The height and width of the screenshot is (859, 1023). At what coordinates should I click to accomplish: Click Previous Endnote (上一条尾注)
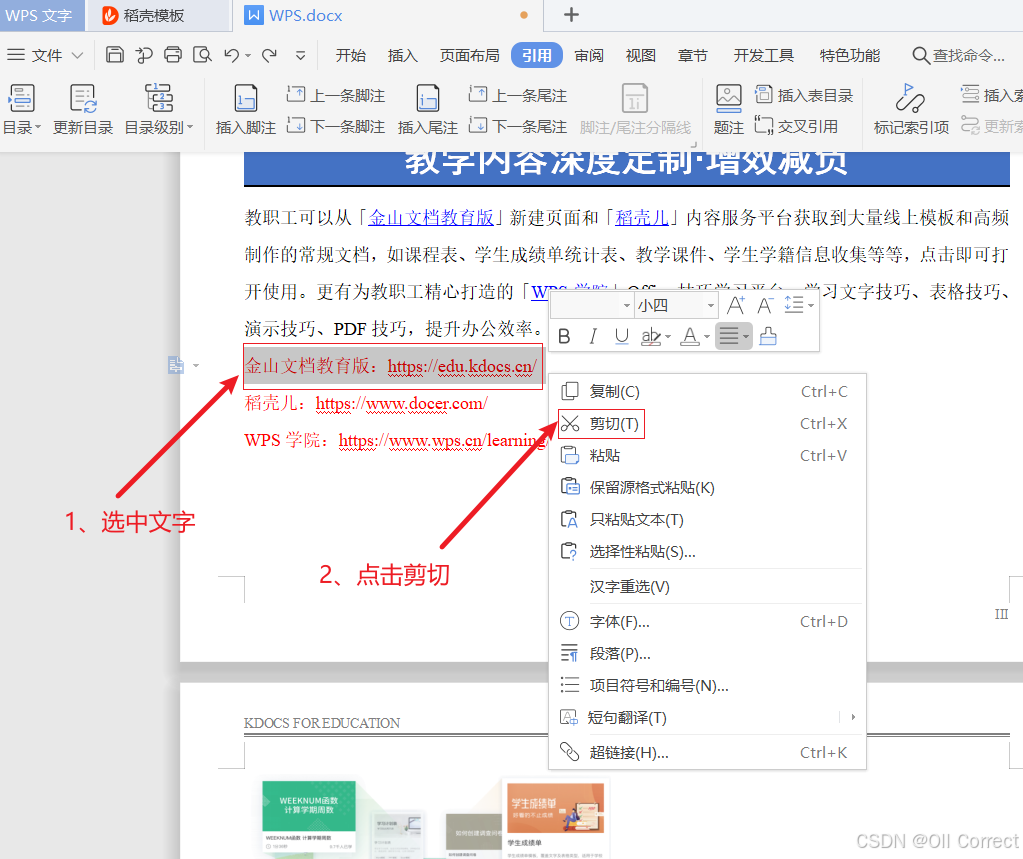(x=517, y=95)
